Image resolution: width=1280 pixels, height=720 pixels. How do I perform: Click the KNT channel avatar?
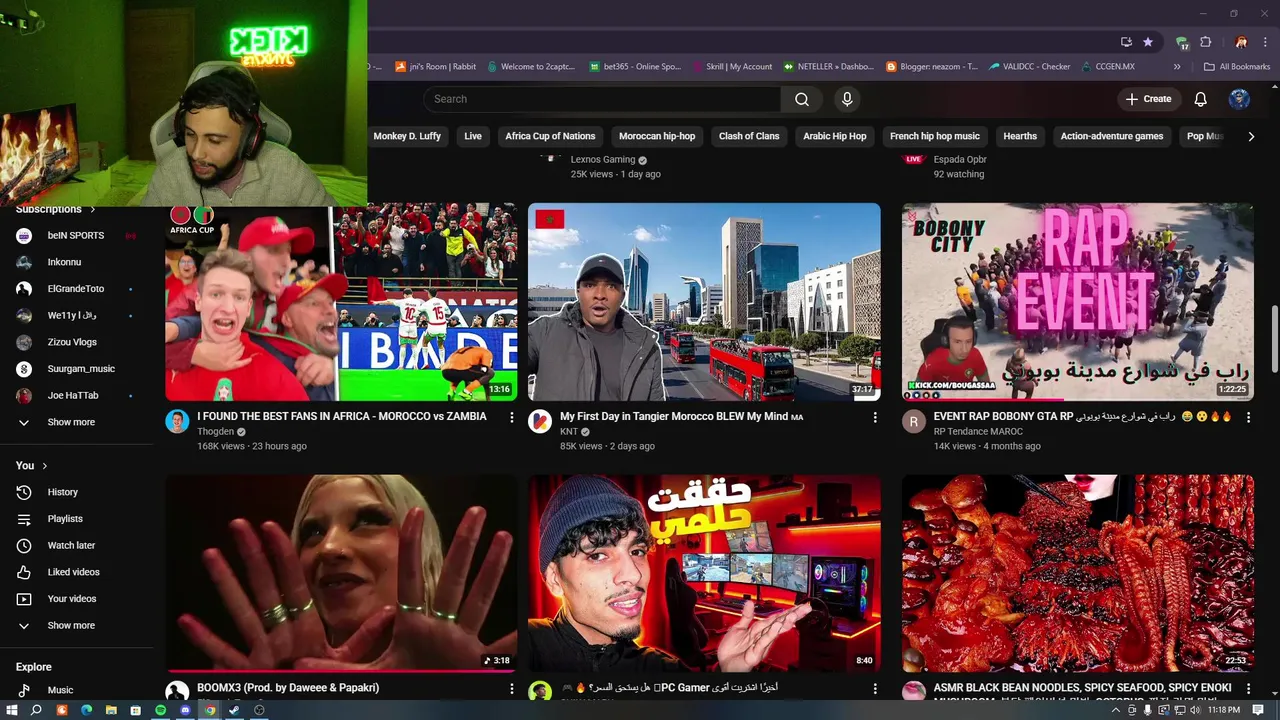[x=540, y=421]
